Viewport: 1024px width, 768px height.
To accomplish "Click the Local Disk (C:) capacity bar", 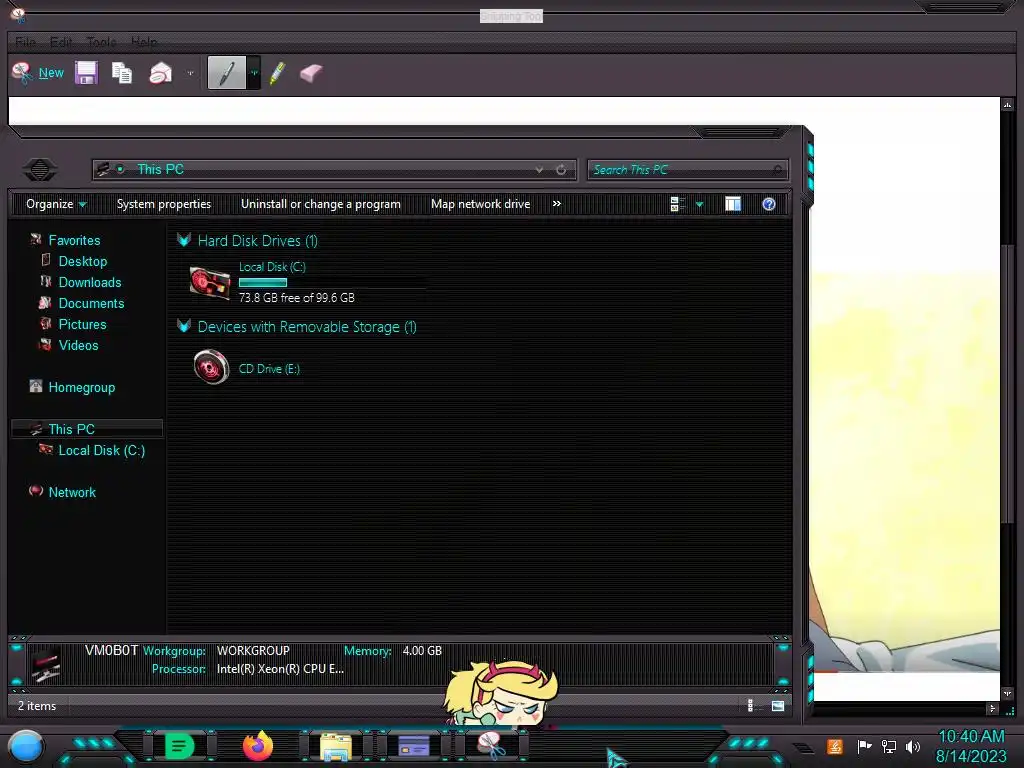I will [x=331, y=282].
